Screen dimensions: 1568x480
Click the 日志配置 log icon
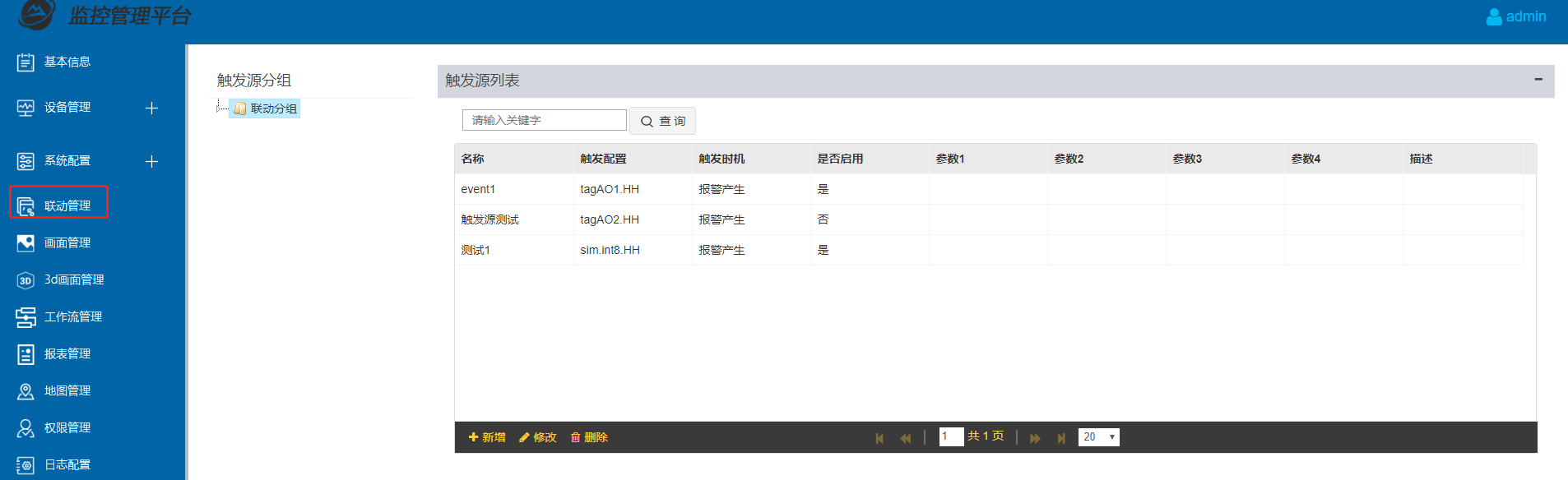(26, 465)
